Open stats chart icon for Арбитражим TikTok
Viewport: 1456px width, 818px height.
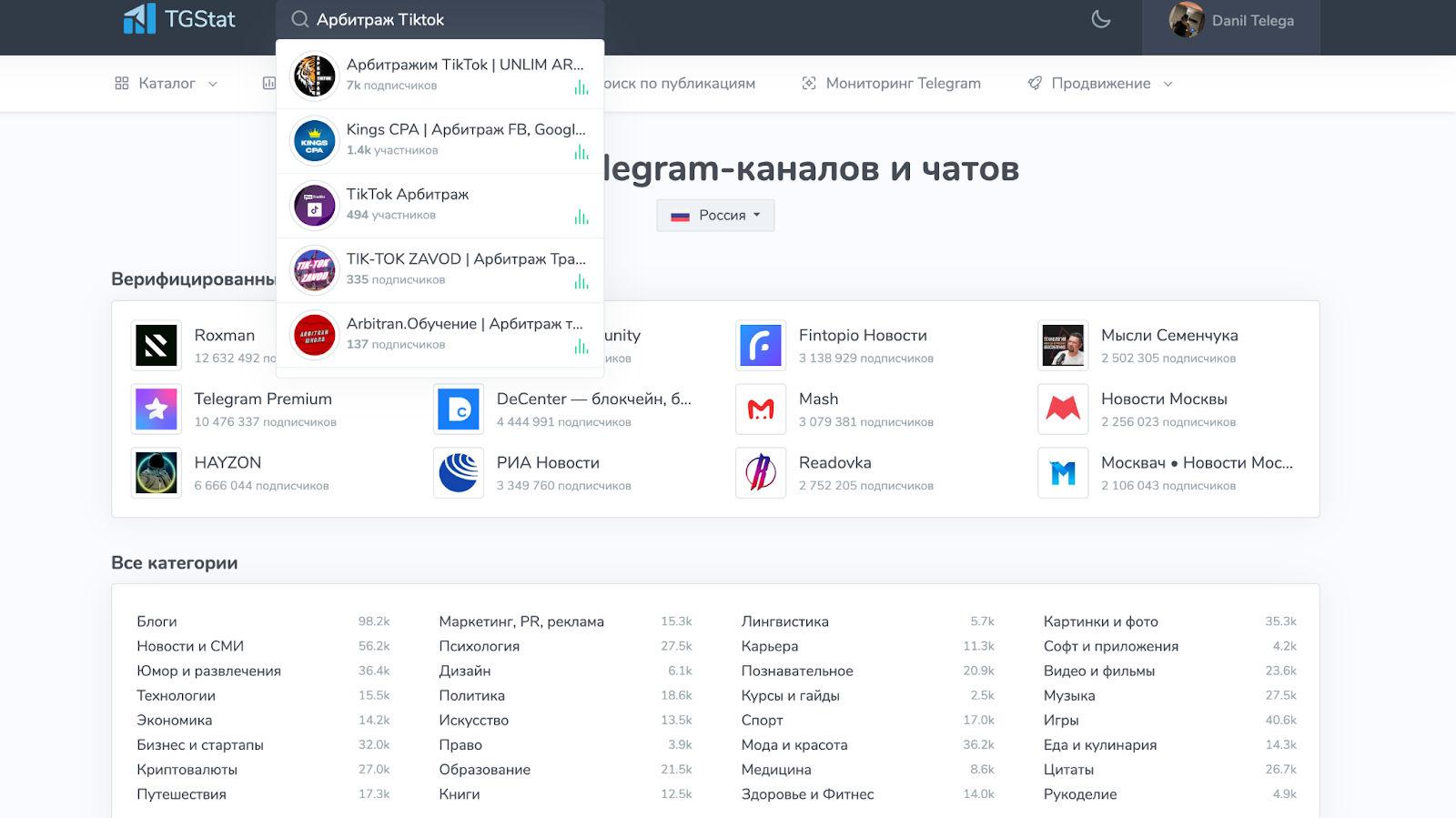(x=581, y=87)
